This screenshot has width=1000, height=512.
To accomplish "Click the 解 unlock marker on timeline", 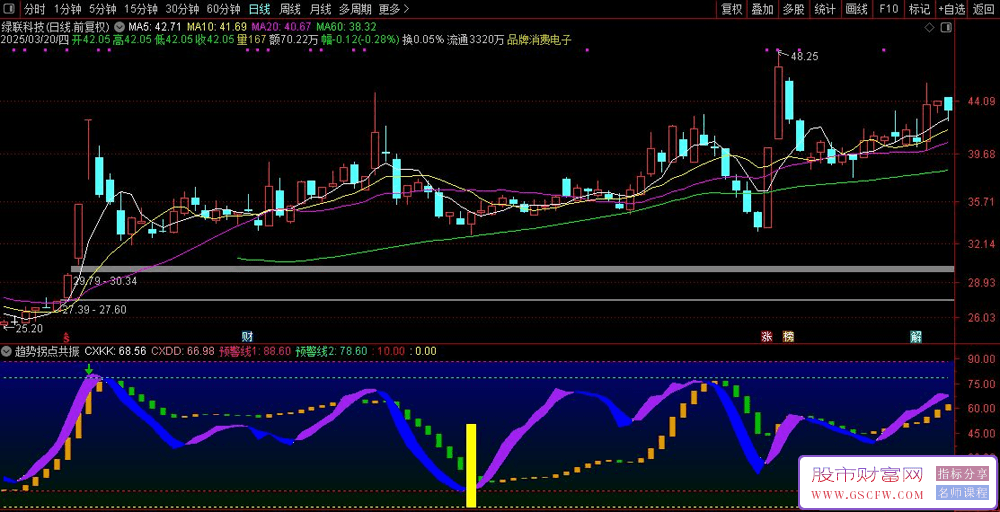I will tap(915, 336).
